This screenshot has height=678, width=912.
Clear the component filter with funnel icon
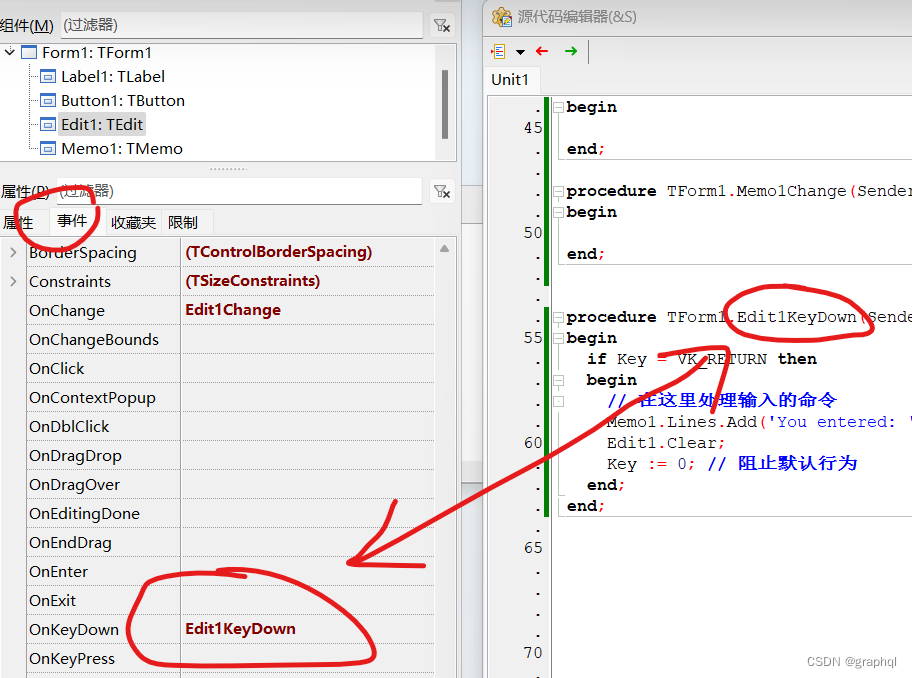coord(441,26)
